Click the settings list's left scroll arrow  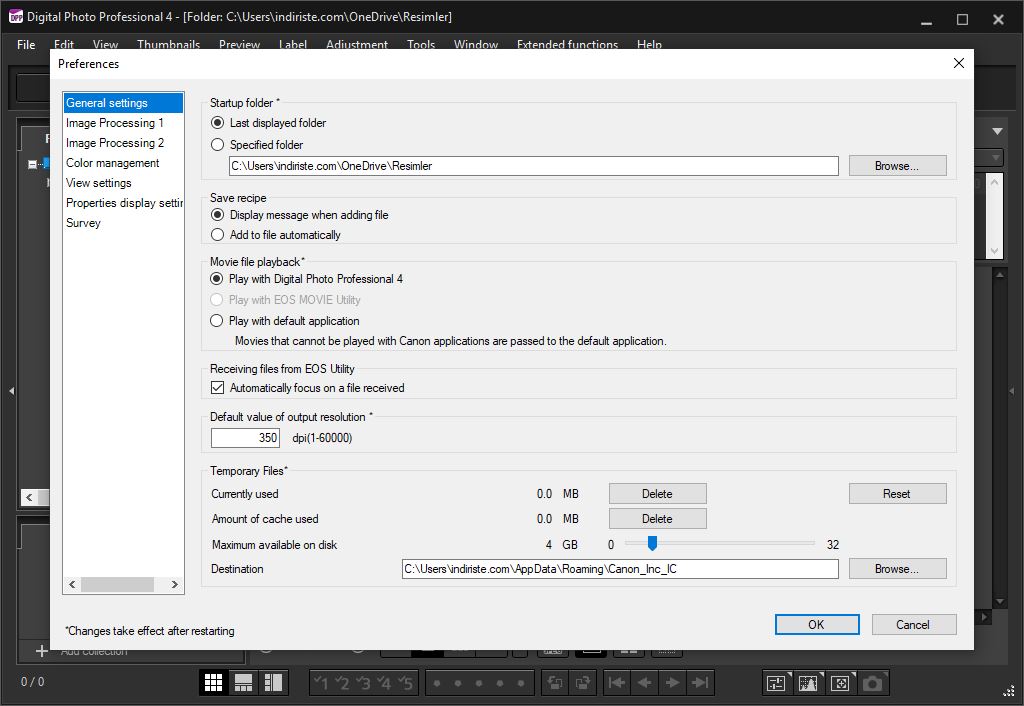coord(72,585)
